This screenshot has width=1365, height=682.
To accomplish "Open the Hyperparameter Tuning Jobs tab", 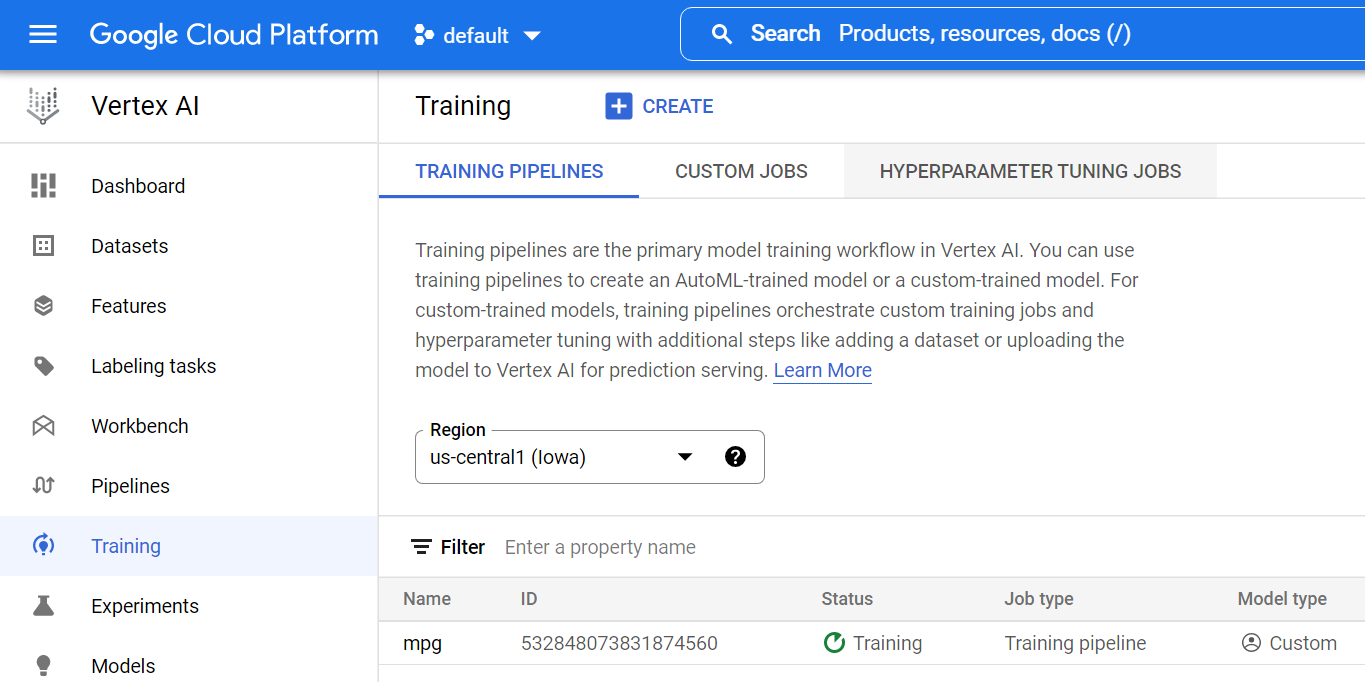I will (x=1030, y=171).
